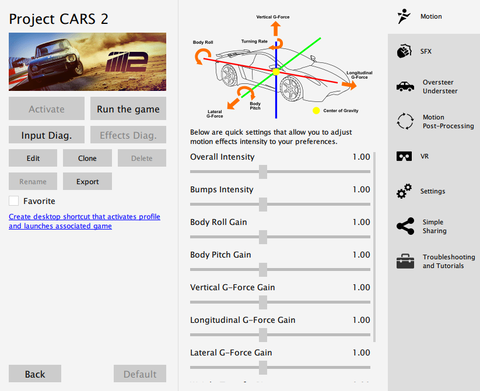Click the Motion running-figure icon

[404, 16]
